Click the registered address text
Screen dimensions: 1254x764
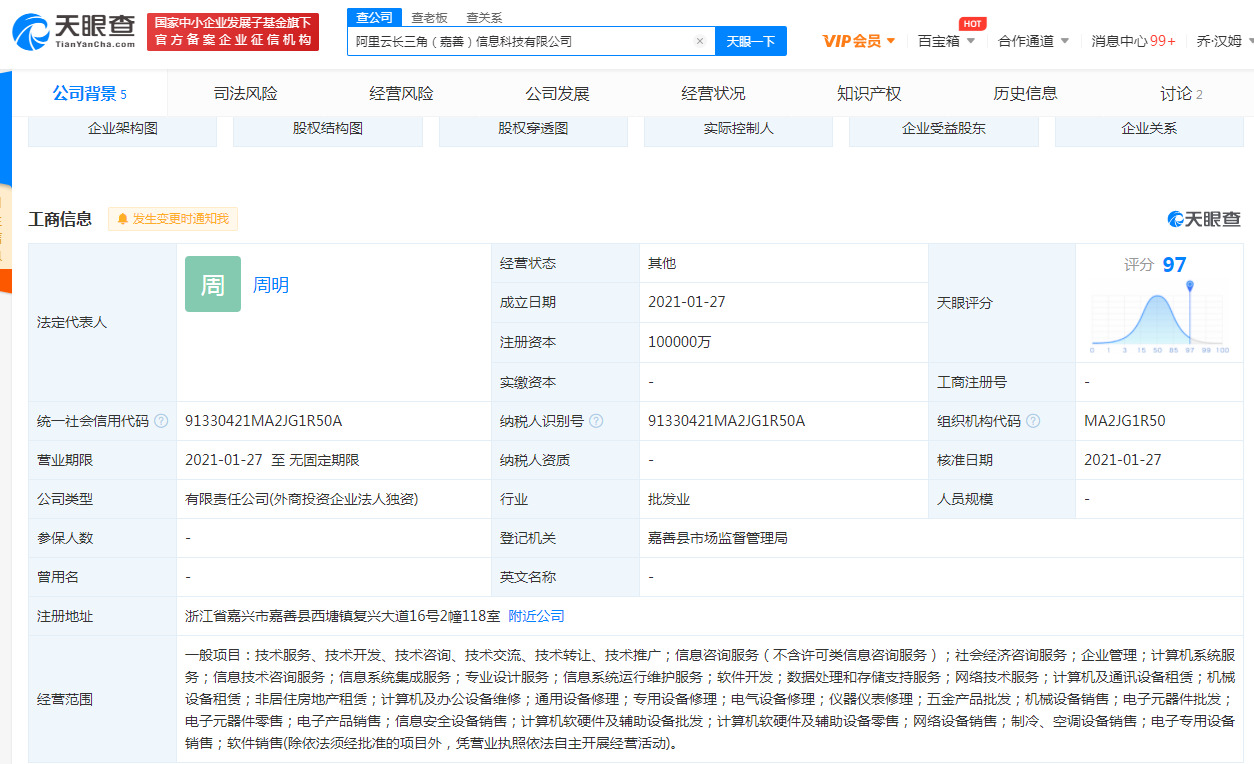click(x=342, y=616)
